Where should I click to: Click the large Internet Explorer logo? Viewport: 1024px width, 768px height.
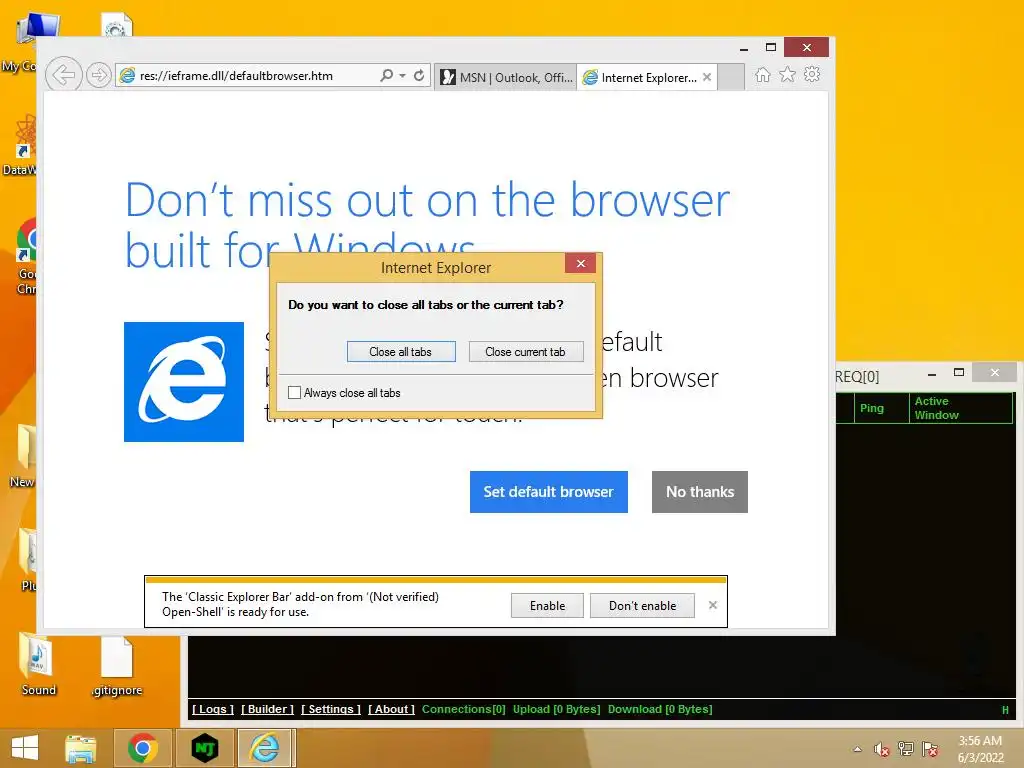pyautogui.click(x=184, y=382)
